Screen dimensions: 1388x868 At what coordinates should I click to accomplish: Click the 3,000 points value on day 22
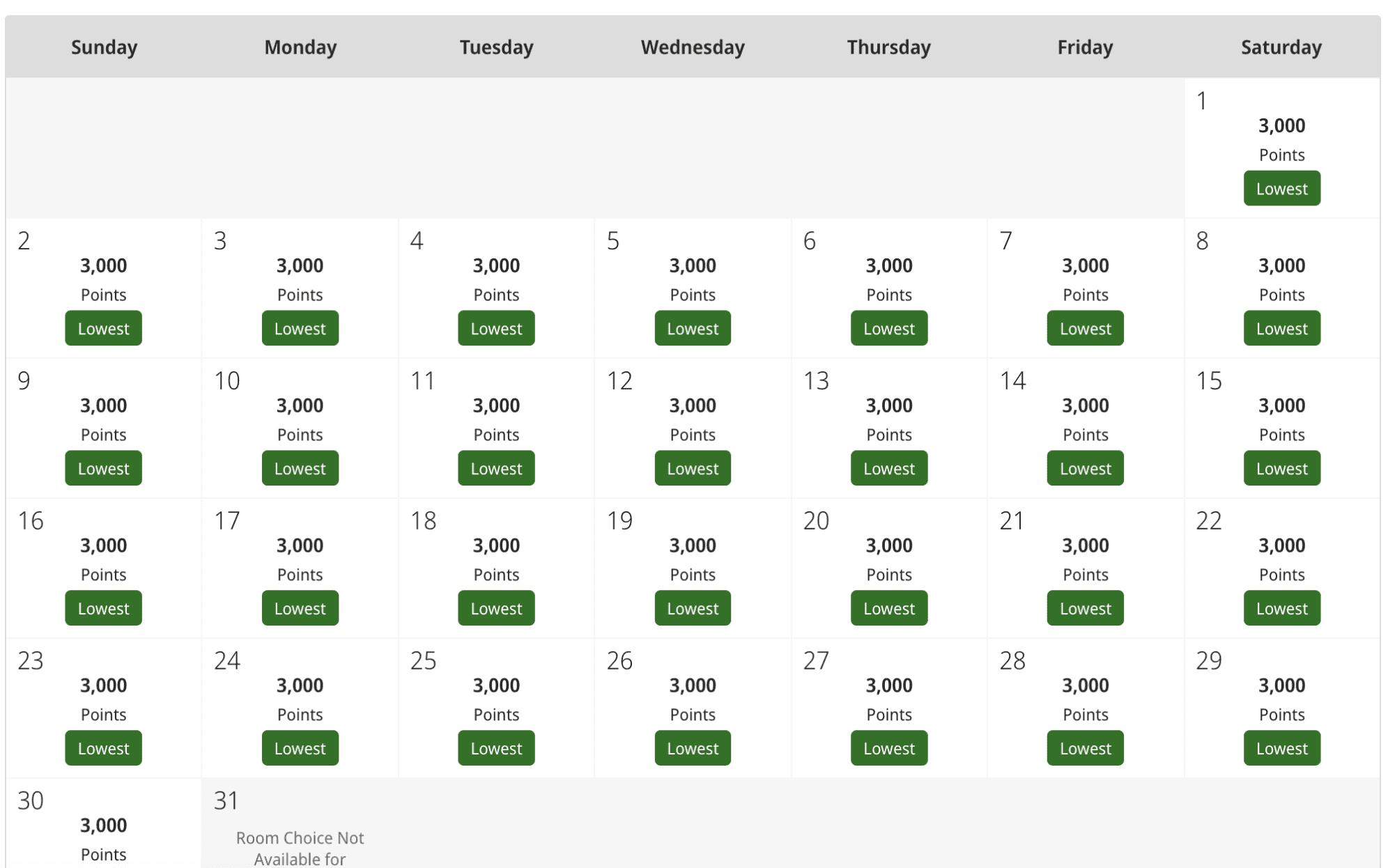[1281, 545]
